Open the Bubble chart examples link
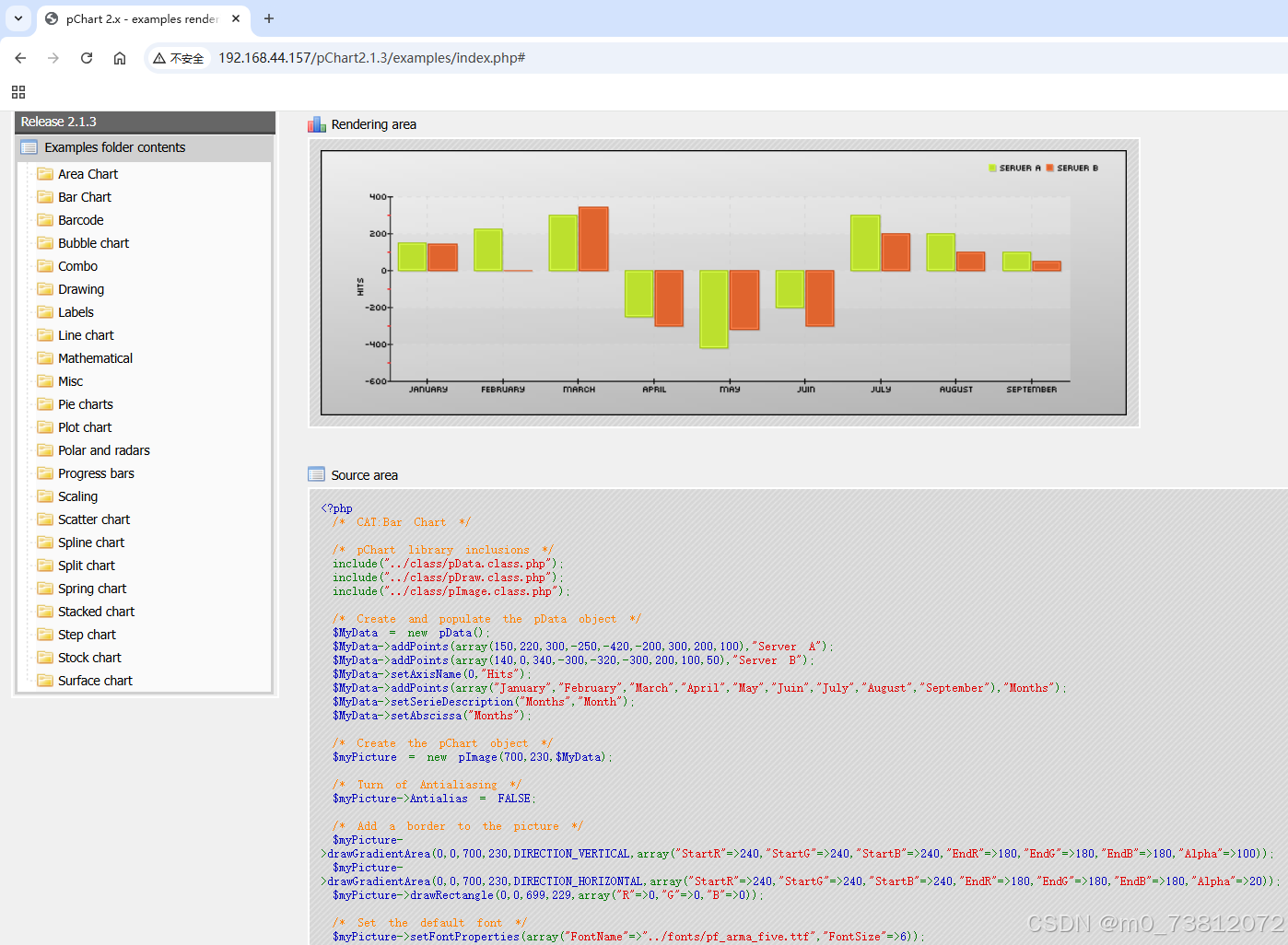This screenshot has height=945, width=1288. 94,243
